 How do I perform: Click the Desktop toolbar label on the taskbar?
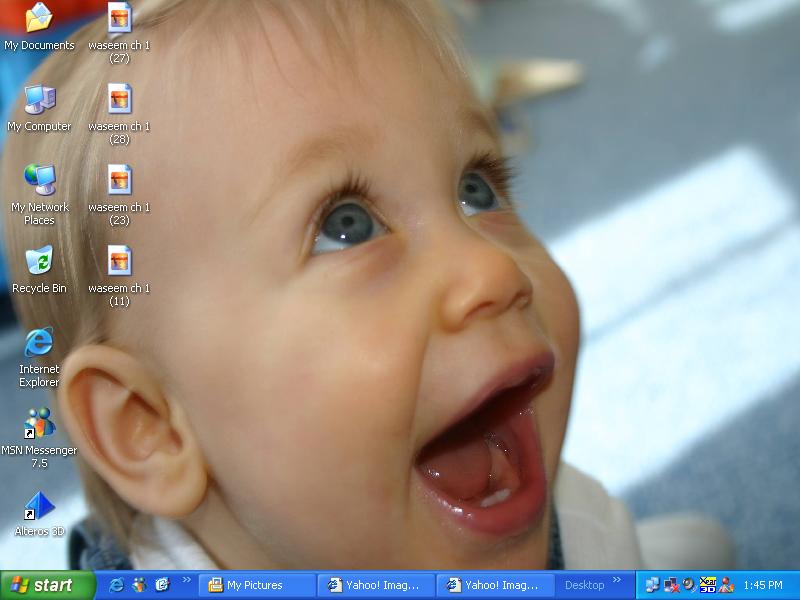tap(584, 585)
